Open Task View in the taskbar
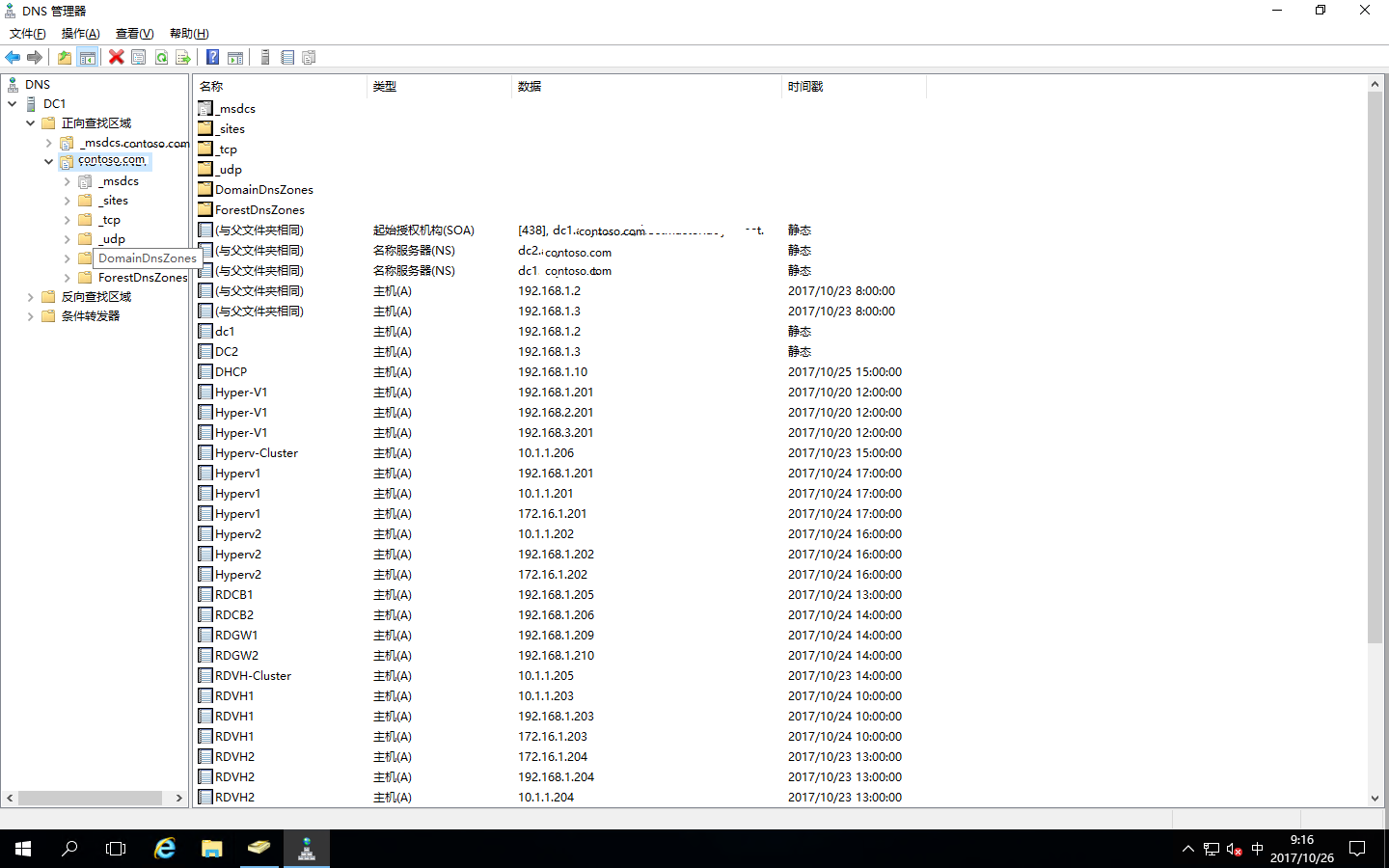The height and width of the screenshot is (868, 1389). click(116, 849)
